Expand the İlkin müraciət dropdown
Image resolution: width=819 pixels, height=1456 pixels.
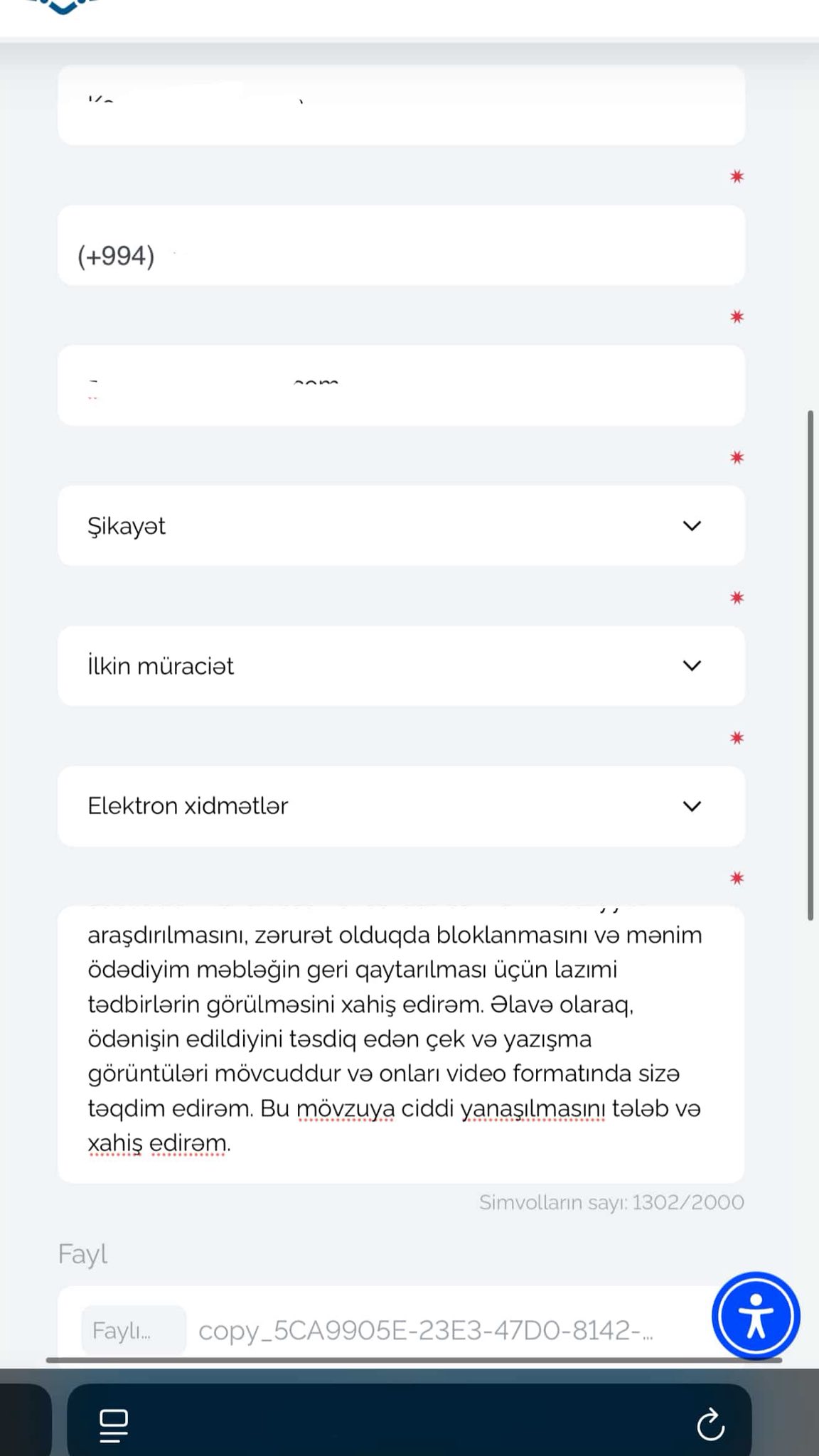384,666
